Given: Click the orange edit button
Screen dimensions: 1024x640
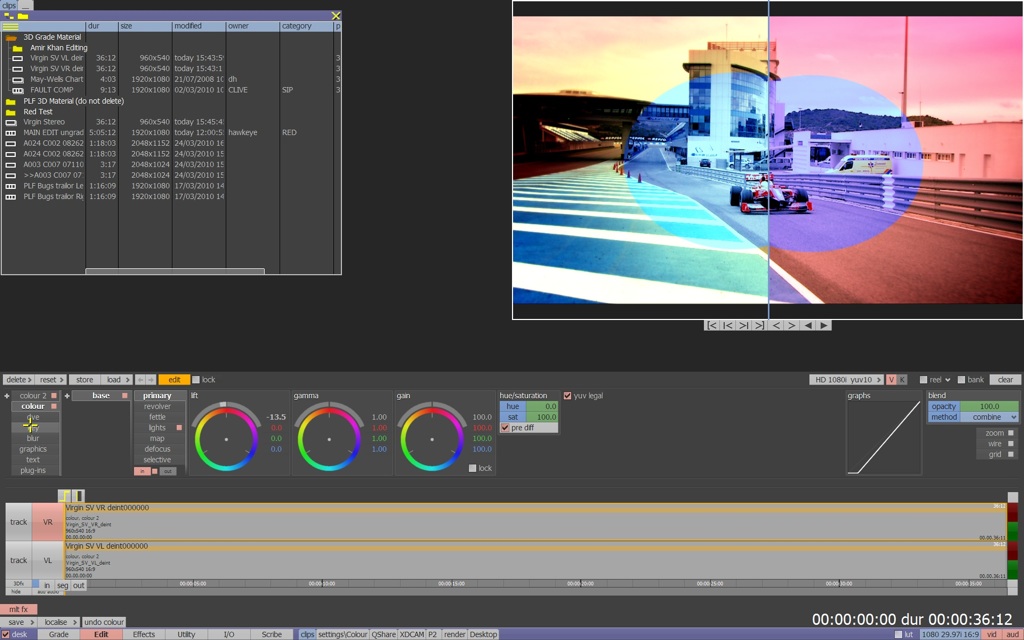Looking at the screenshot, I should [x=174, y=379].
